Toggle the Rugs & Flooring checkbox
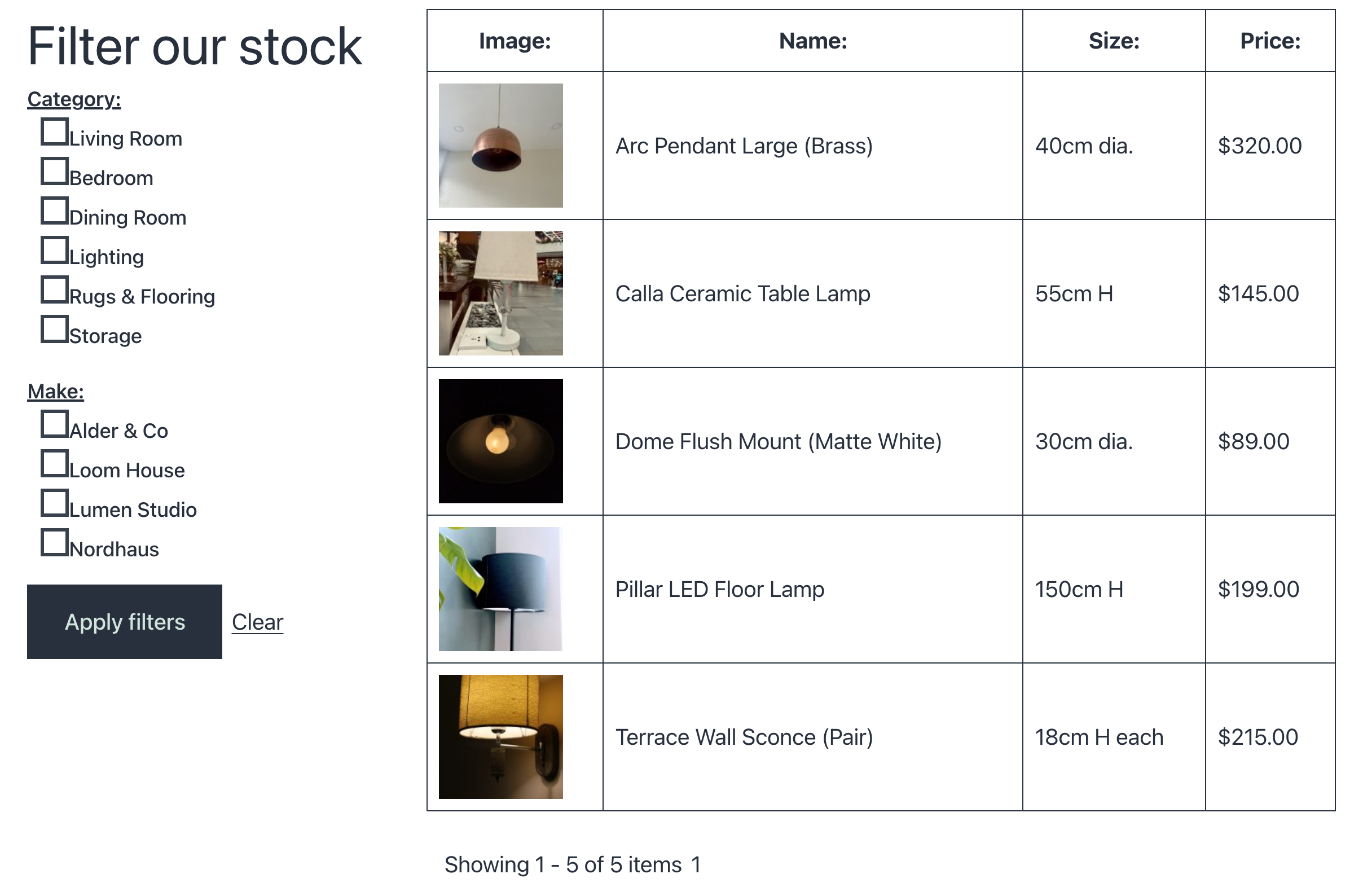 pyautogui.click(x=55, y=290)
